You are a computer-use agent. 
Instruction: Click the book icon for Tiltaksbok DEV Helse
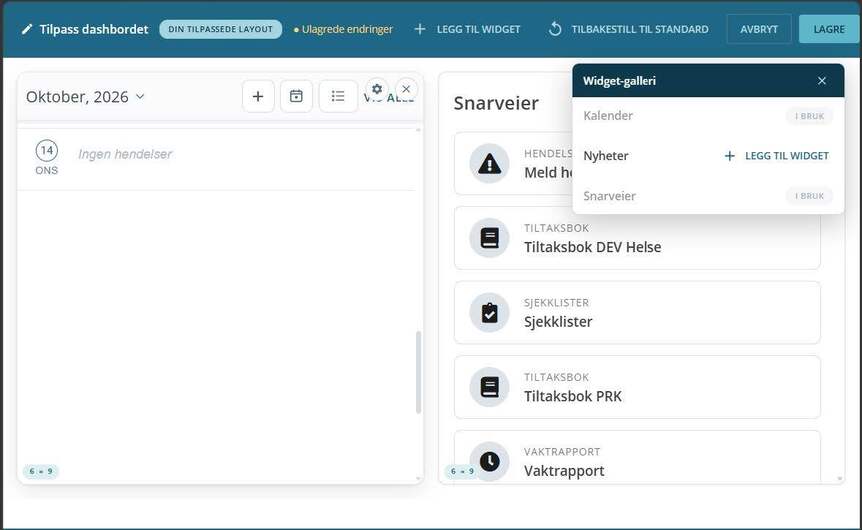click(489, 238)
